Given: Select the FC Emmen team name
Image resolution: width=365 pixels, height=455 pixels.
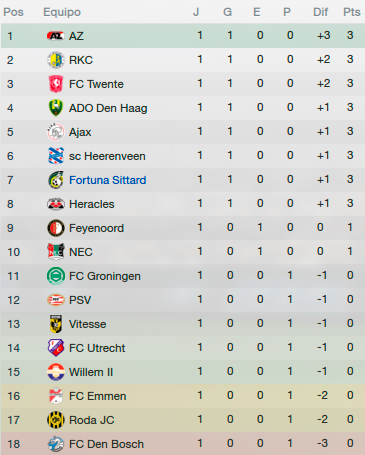Looking at the screenshot, I should click(98, 396).
